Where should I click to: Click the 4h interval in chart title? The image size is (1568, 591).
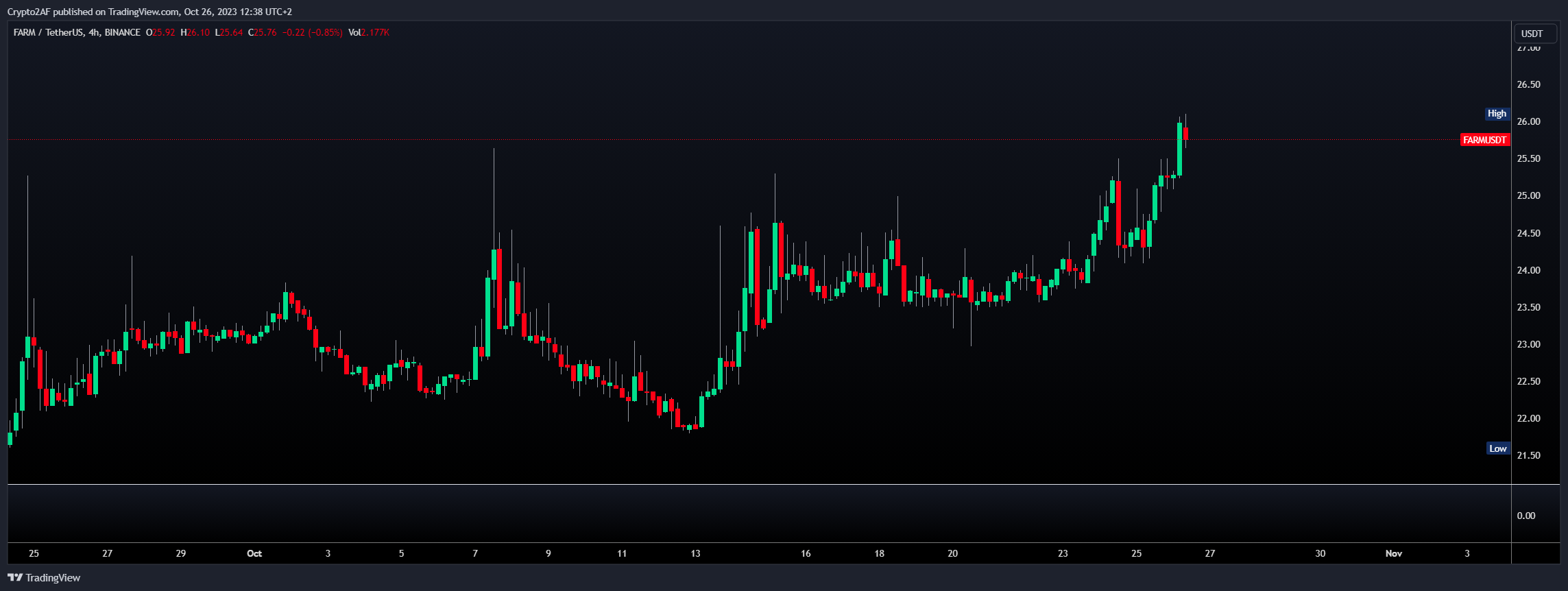pyautogui.click(x=94, y=32)
